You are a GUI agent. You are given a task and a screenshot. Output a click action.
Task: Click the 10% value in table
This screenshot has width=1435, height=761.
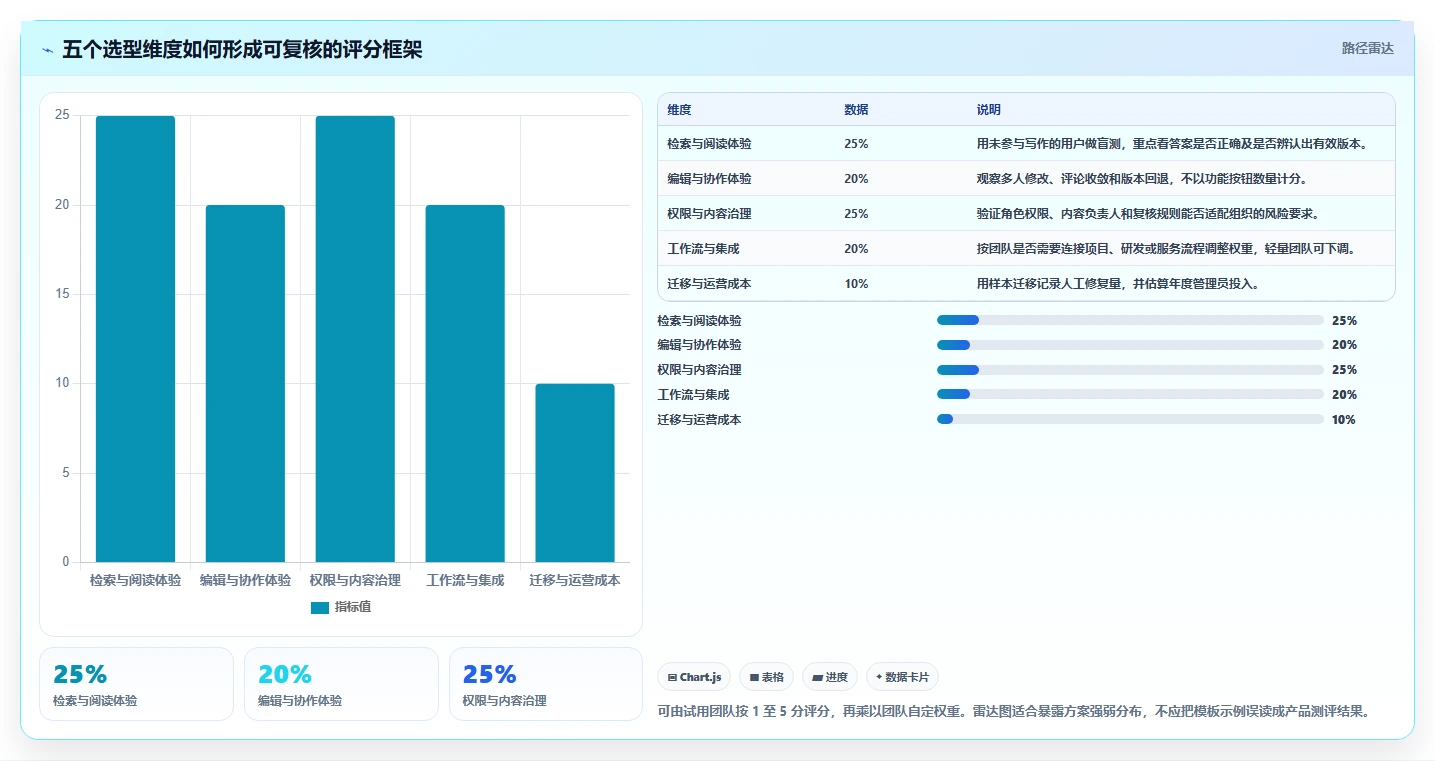[x=856, y=284]
